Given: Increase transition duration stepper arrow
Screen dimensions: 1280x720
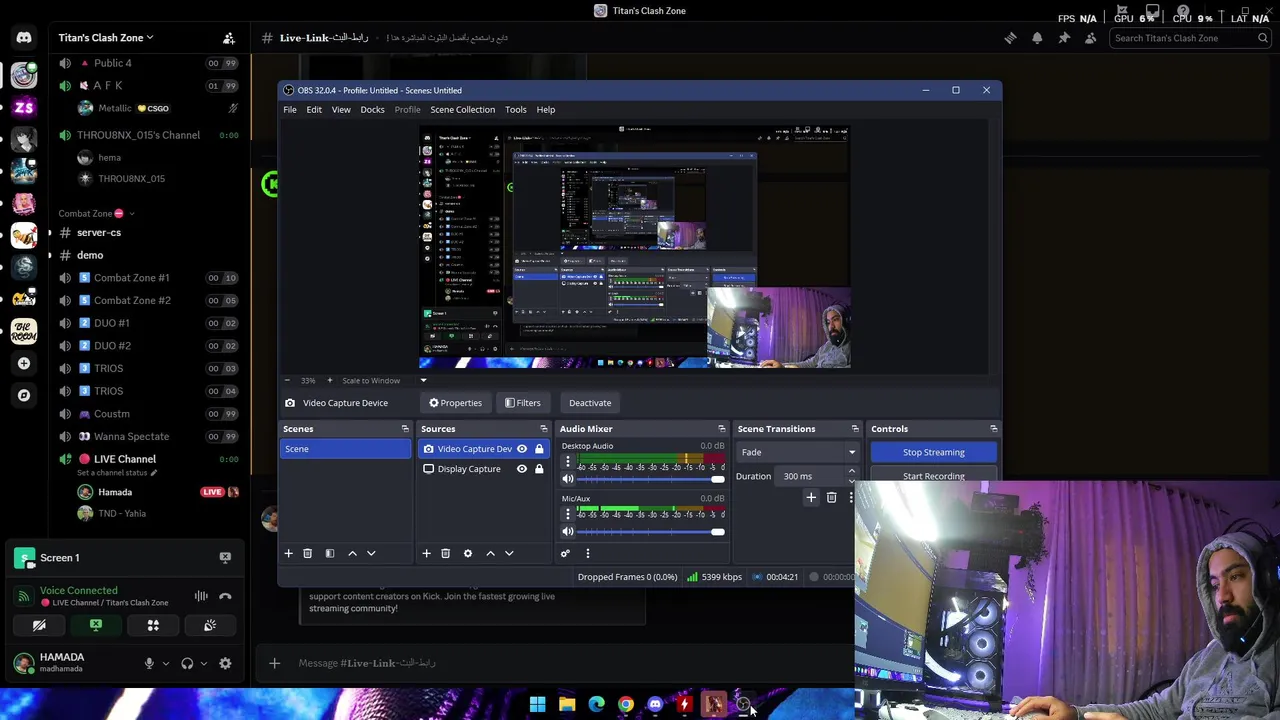Looking at the screenshot, I should coord(852,472).
